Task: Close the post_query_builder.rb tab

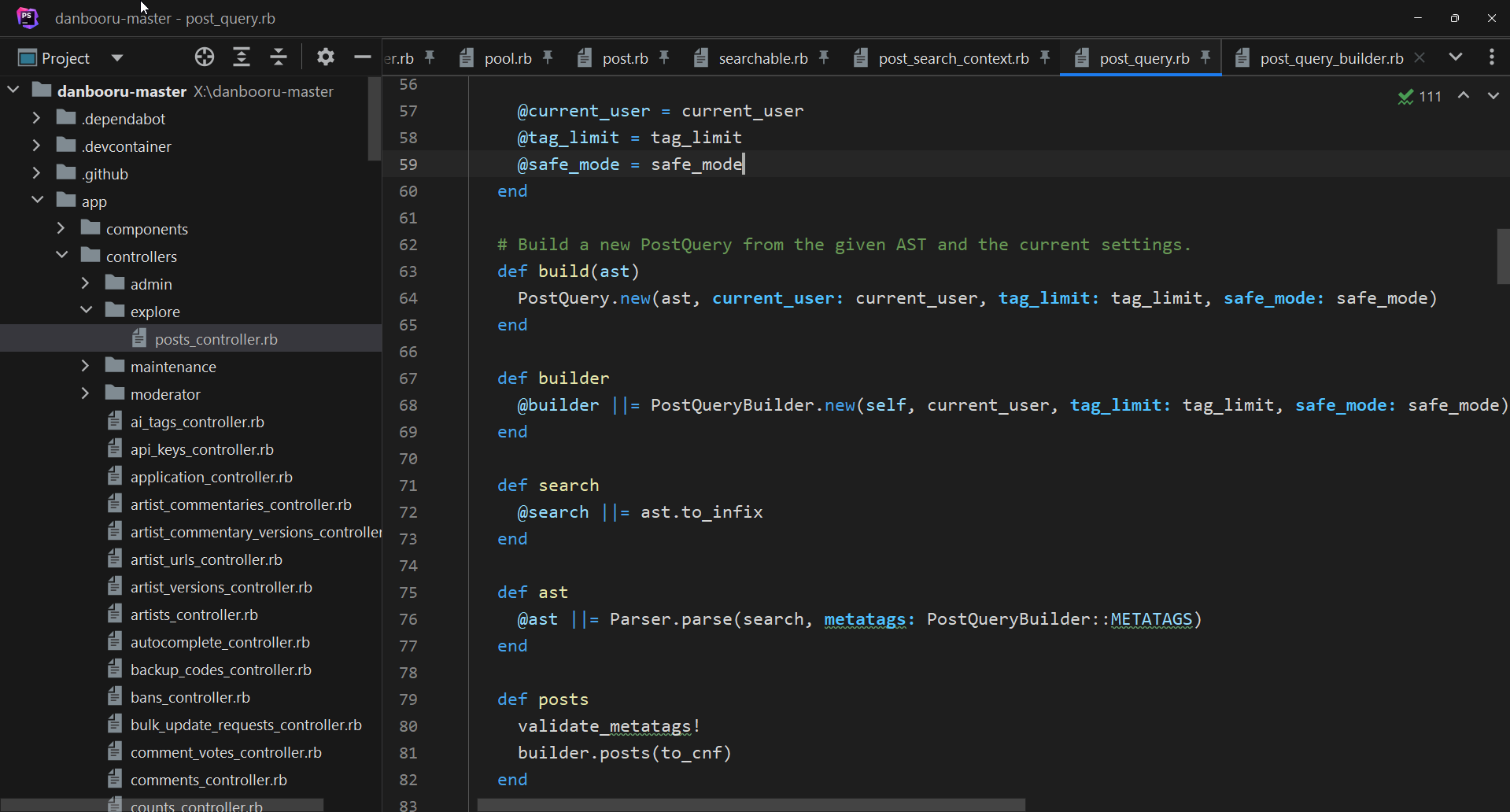Action: tap(1420, 57)
